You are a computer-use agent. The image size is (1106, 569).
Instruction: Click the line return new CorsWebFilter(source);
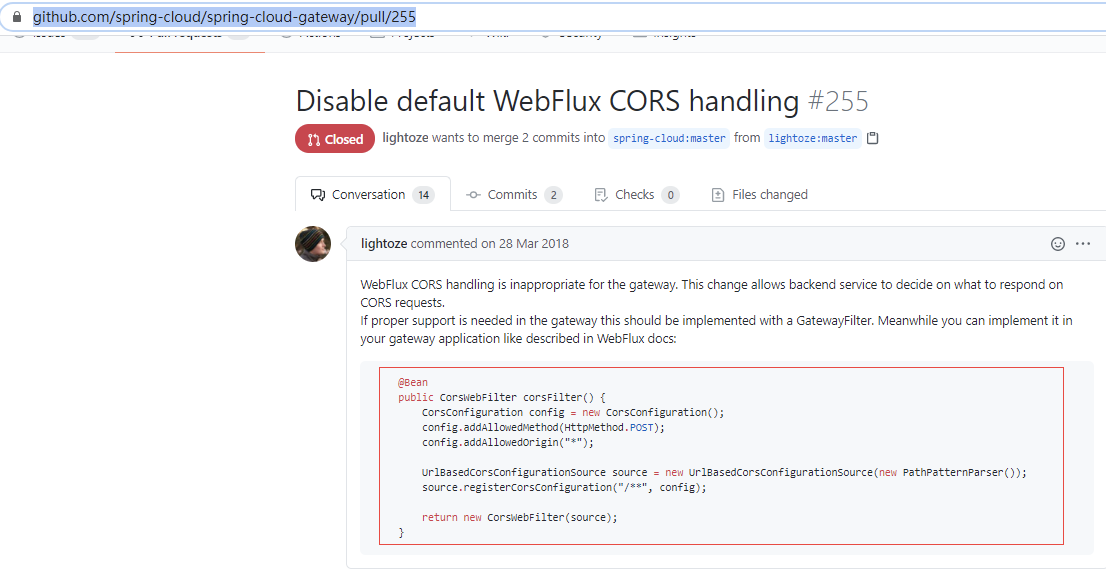519,517
